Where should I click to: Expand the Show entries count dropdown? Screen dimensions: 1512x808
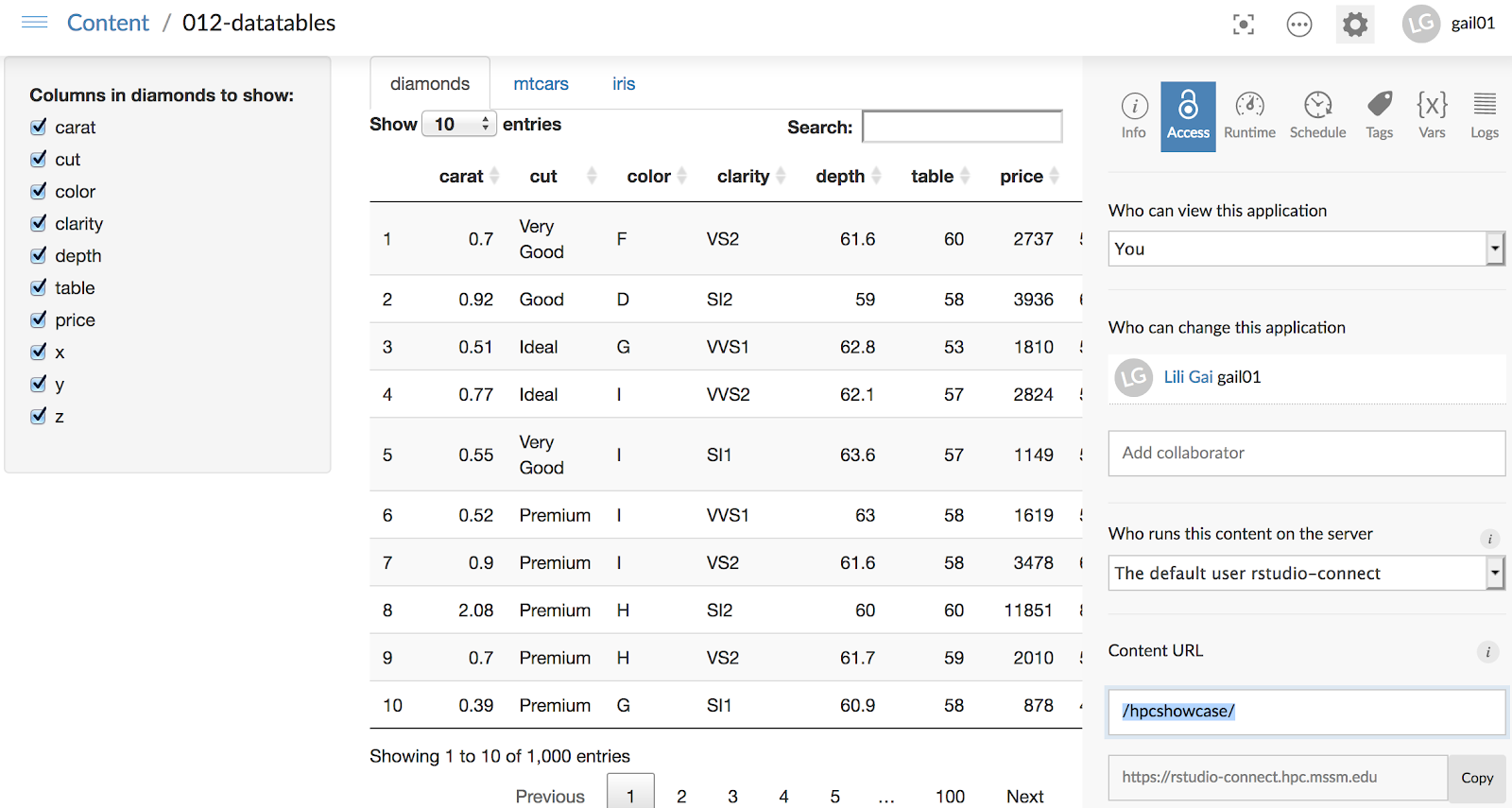[459, 124]
